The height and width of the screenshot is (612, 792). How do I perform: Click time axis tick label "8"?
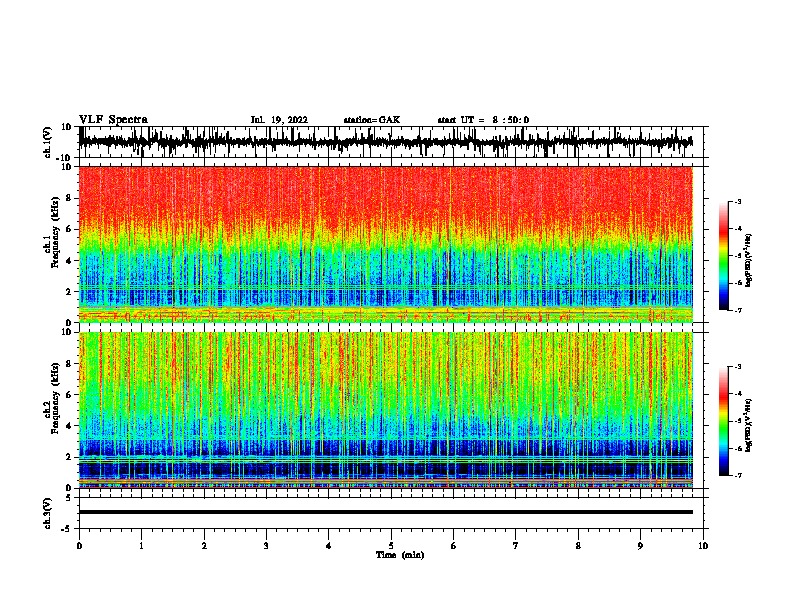click(x=578, y=546)
